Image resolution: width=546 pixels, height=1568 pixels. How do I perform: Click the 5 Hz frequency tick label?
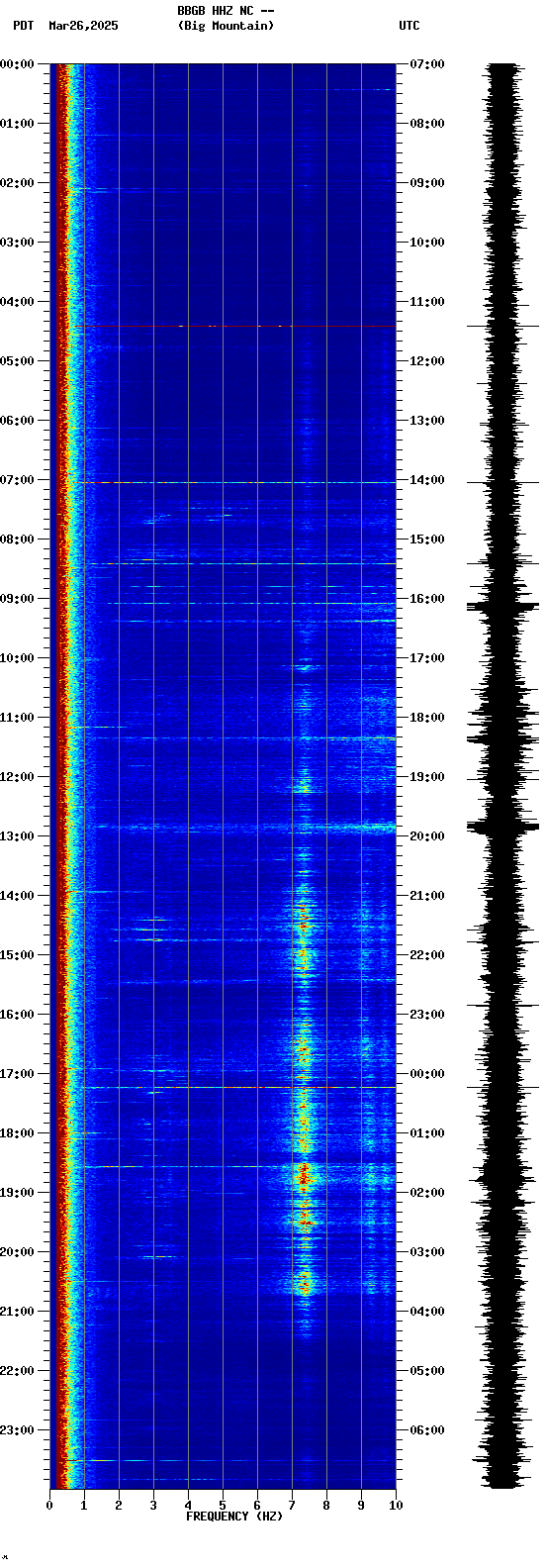223,1506
